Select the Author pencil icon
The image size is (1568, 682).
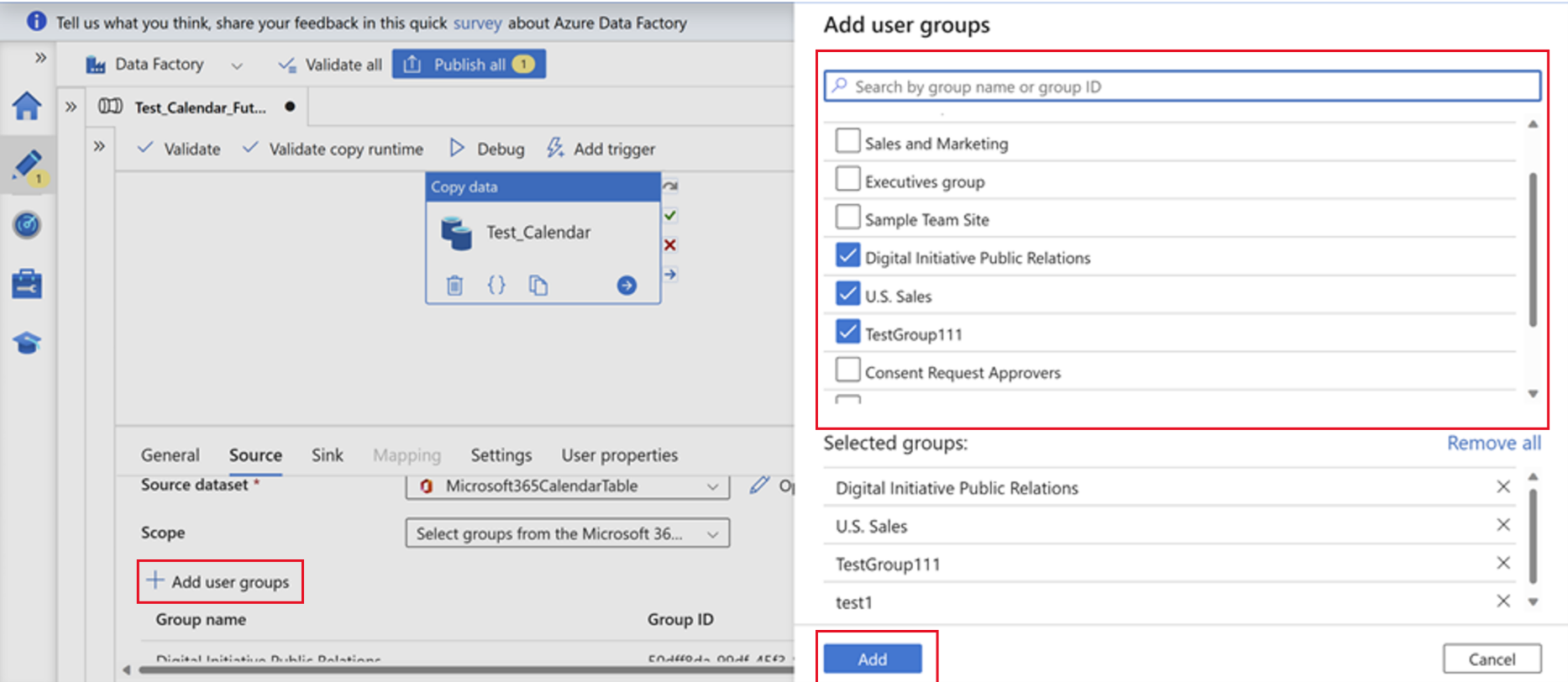point(27,165)
